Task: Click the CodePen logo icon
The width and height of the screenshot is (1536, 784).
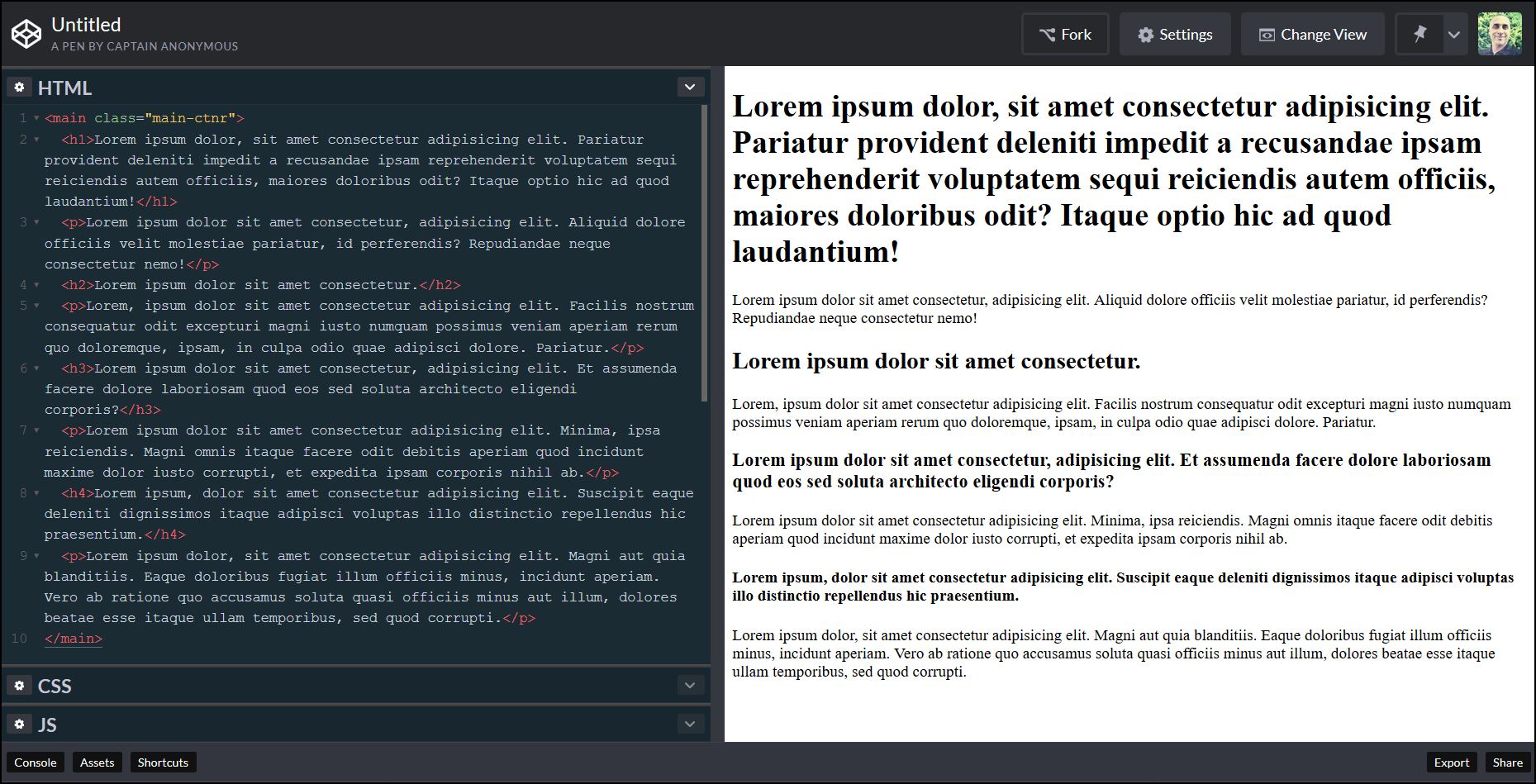Action: point(26,34)
